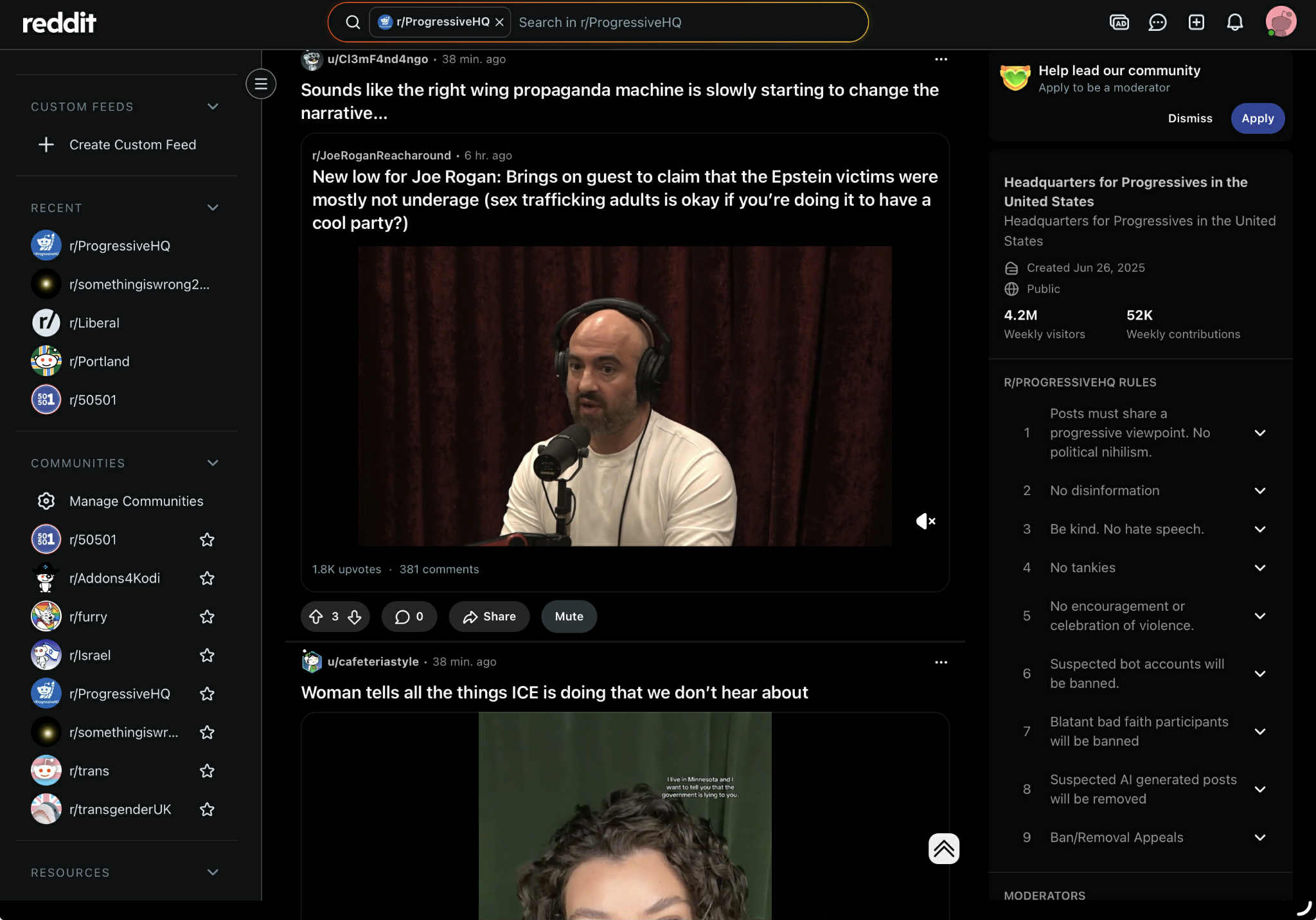
Task: Open the notifications bell
Action: click(x=1234, y=23)
